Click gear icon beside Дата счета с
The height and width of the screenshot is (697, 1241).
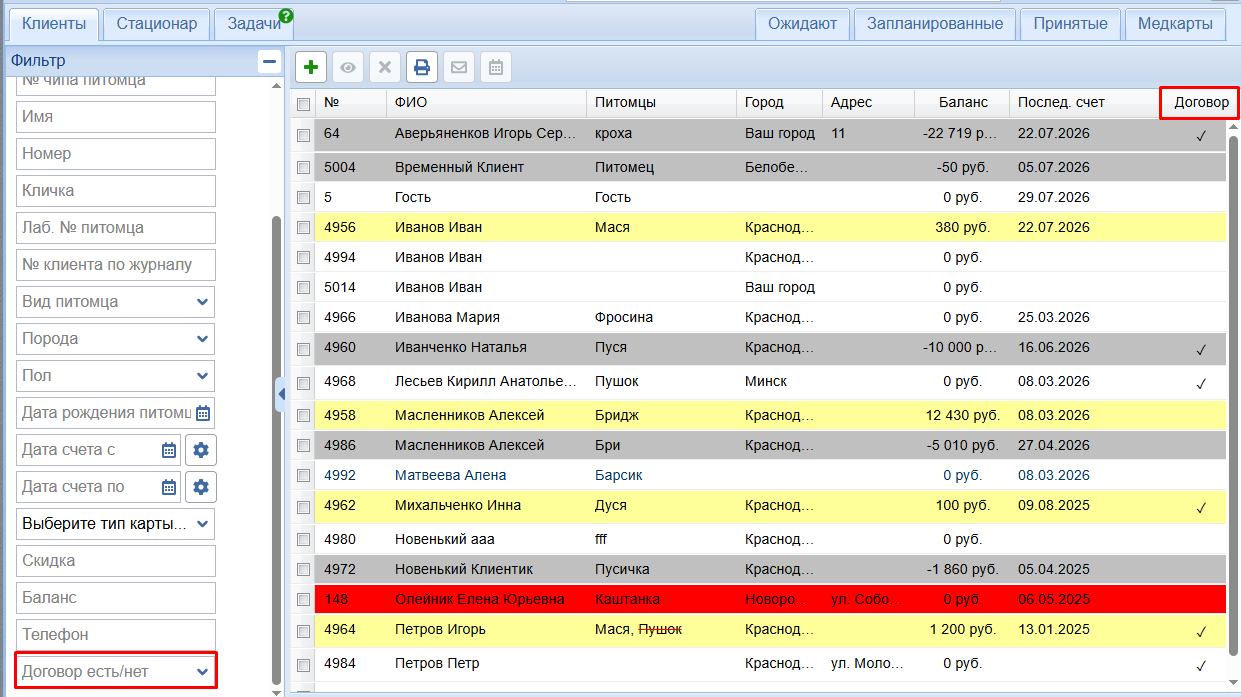pyautogui.click(x=201, y=450)
